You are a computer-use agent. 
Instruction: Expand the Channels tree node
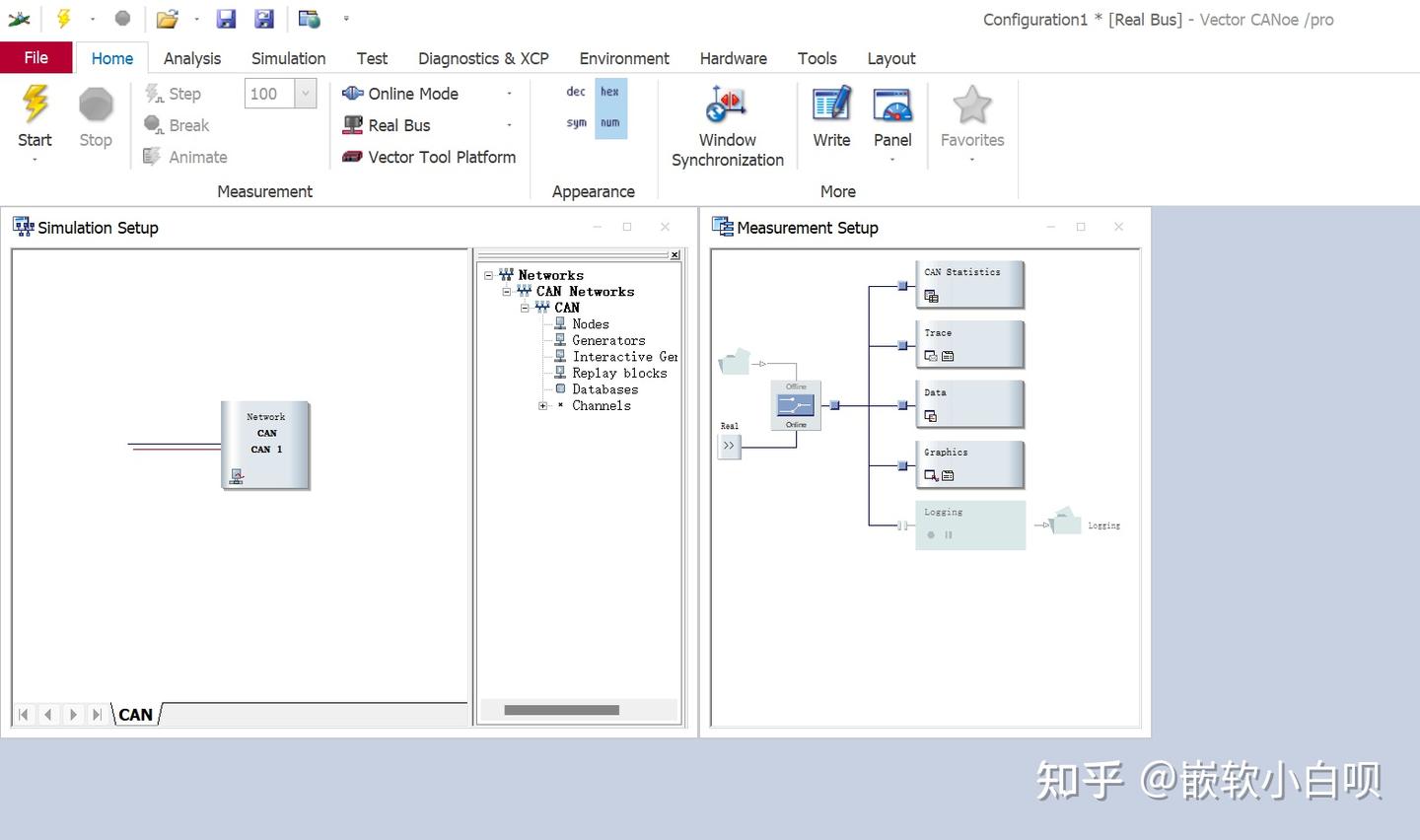(542, 406)
